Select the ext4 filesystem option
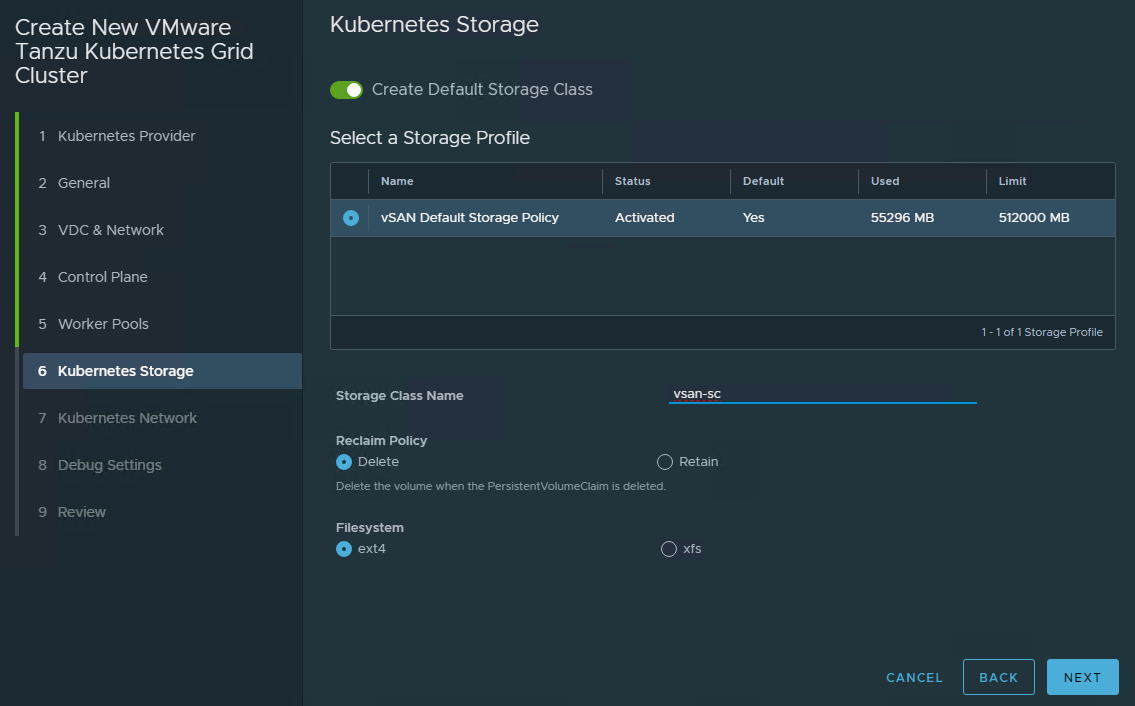1135x706 pixels. pos(344,549)
